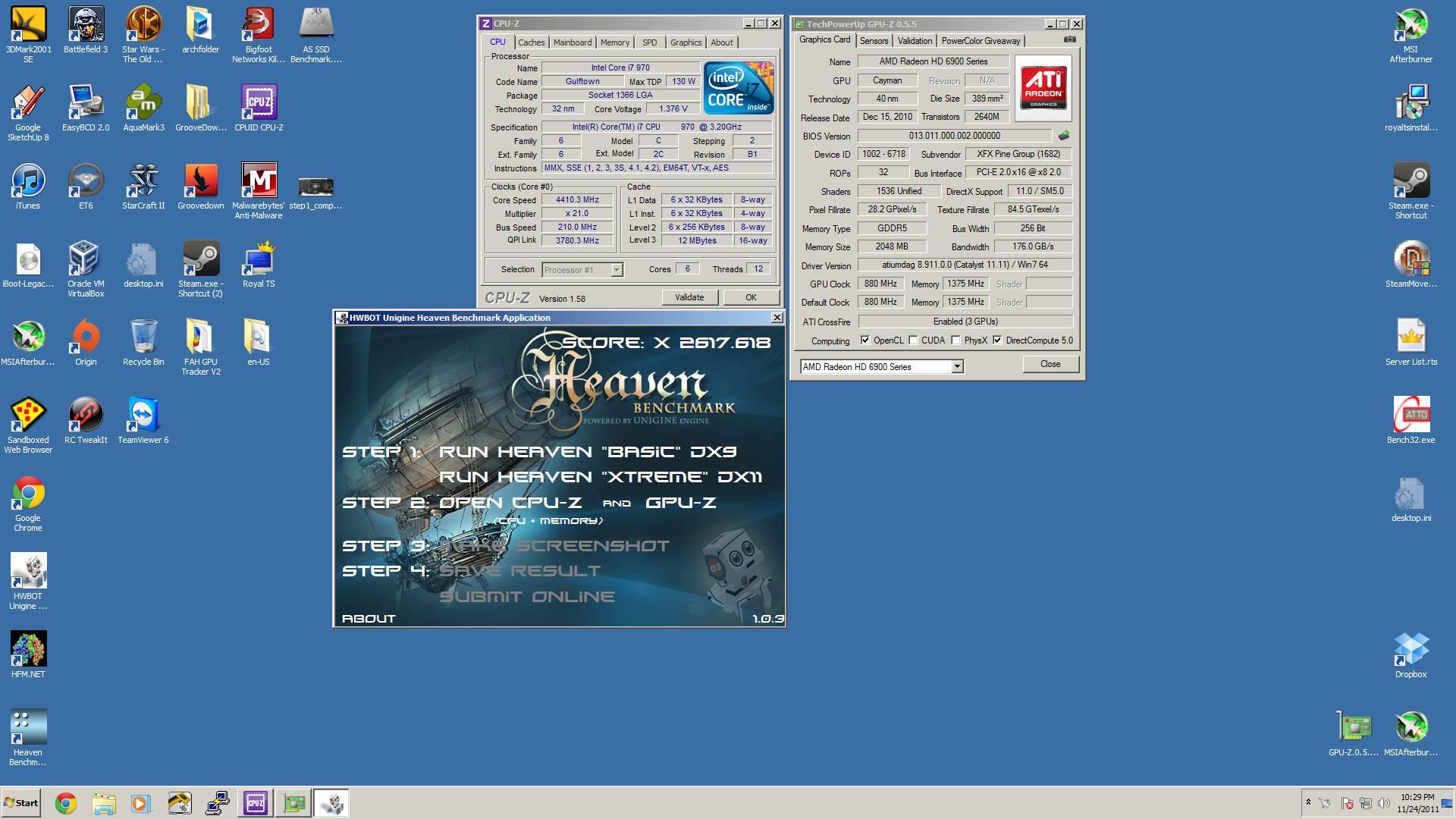Switch to the Caches tab in CPU-Z
This screenshot has width=1456, height=819.
[x=531, y=42]
